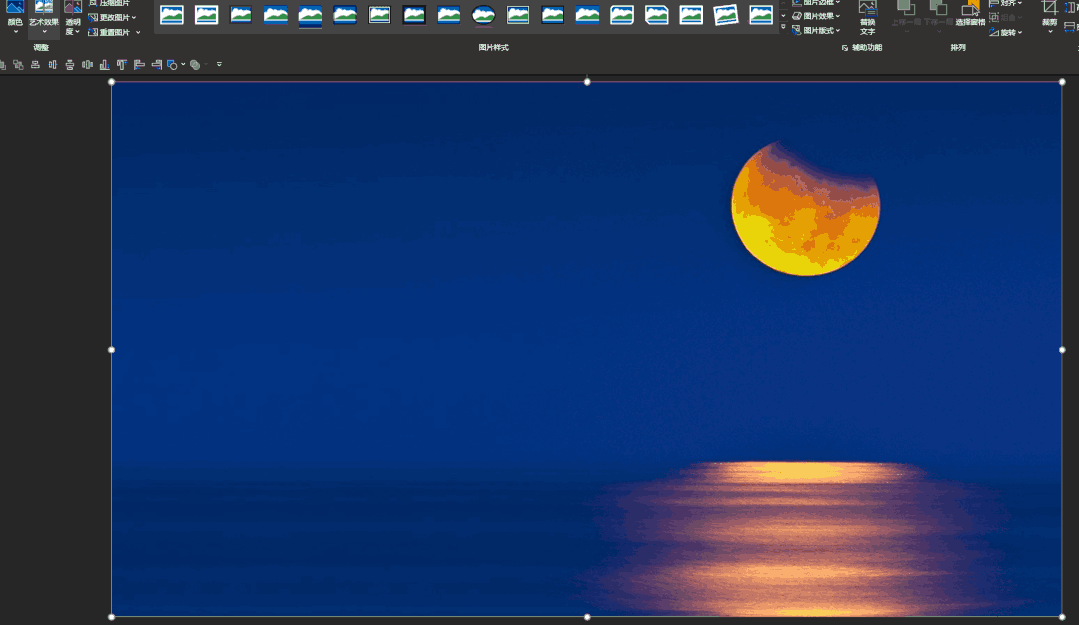Click the merge shapes icon in quick toolbar
This screenshot has height=625, width=1079.
pos(195,65)
